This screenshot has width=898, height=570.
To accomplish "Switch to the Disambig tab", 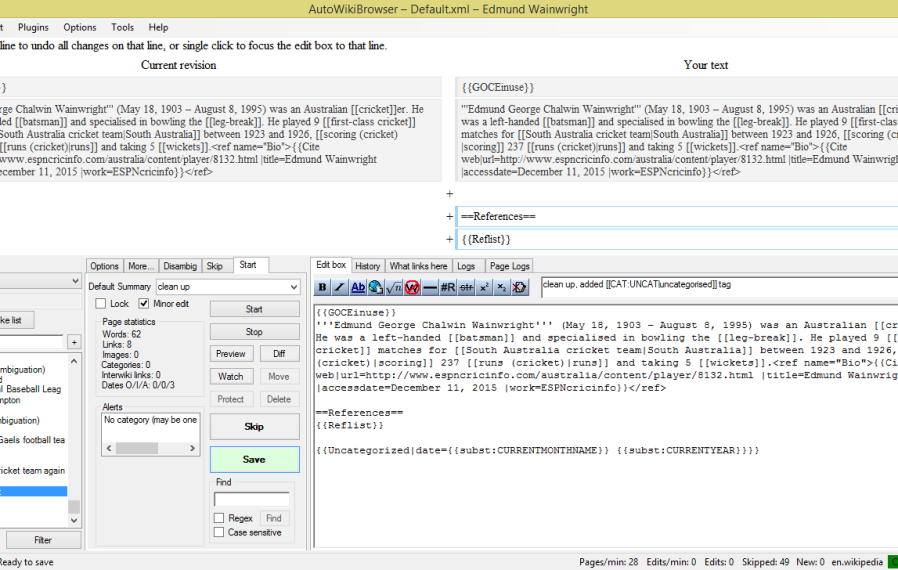I will [180, 266].
